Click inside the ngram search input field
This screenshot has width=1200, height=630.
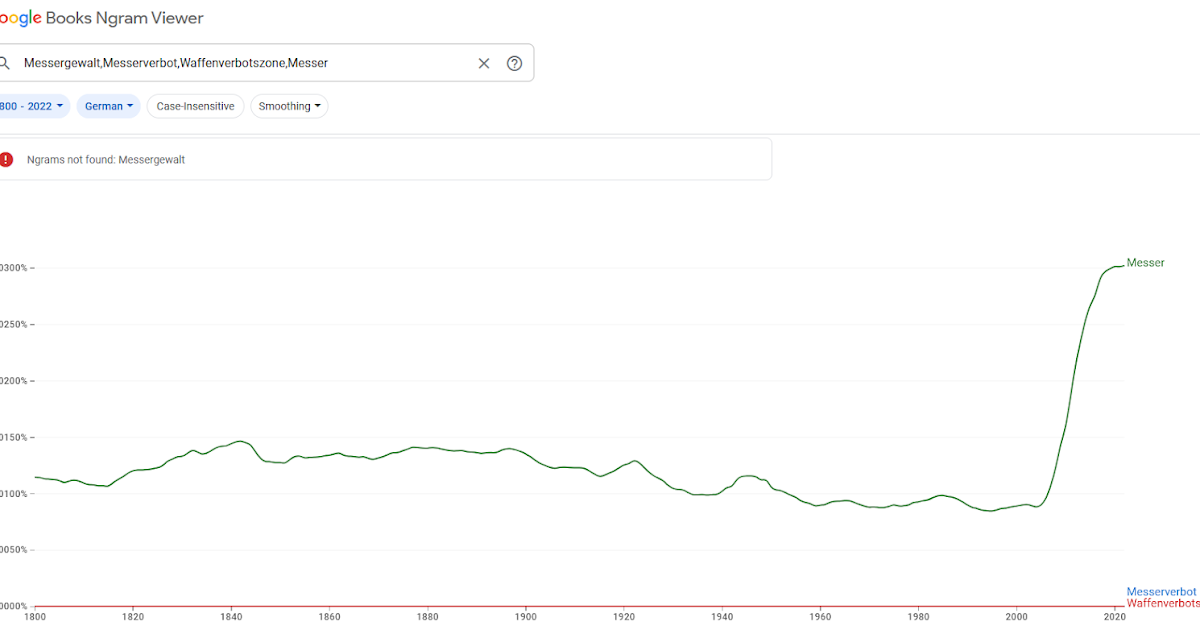[240, 63]
